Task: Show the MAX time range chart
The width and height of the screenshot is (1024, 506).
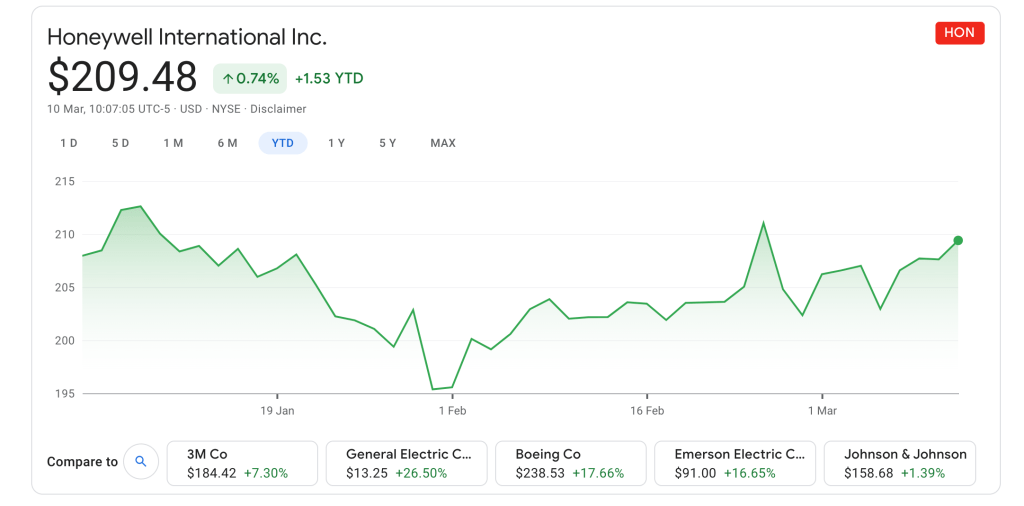Action: point(443,143)
